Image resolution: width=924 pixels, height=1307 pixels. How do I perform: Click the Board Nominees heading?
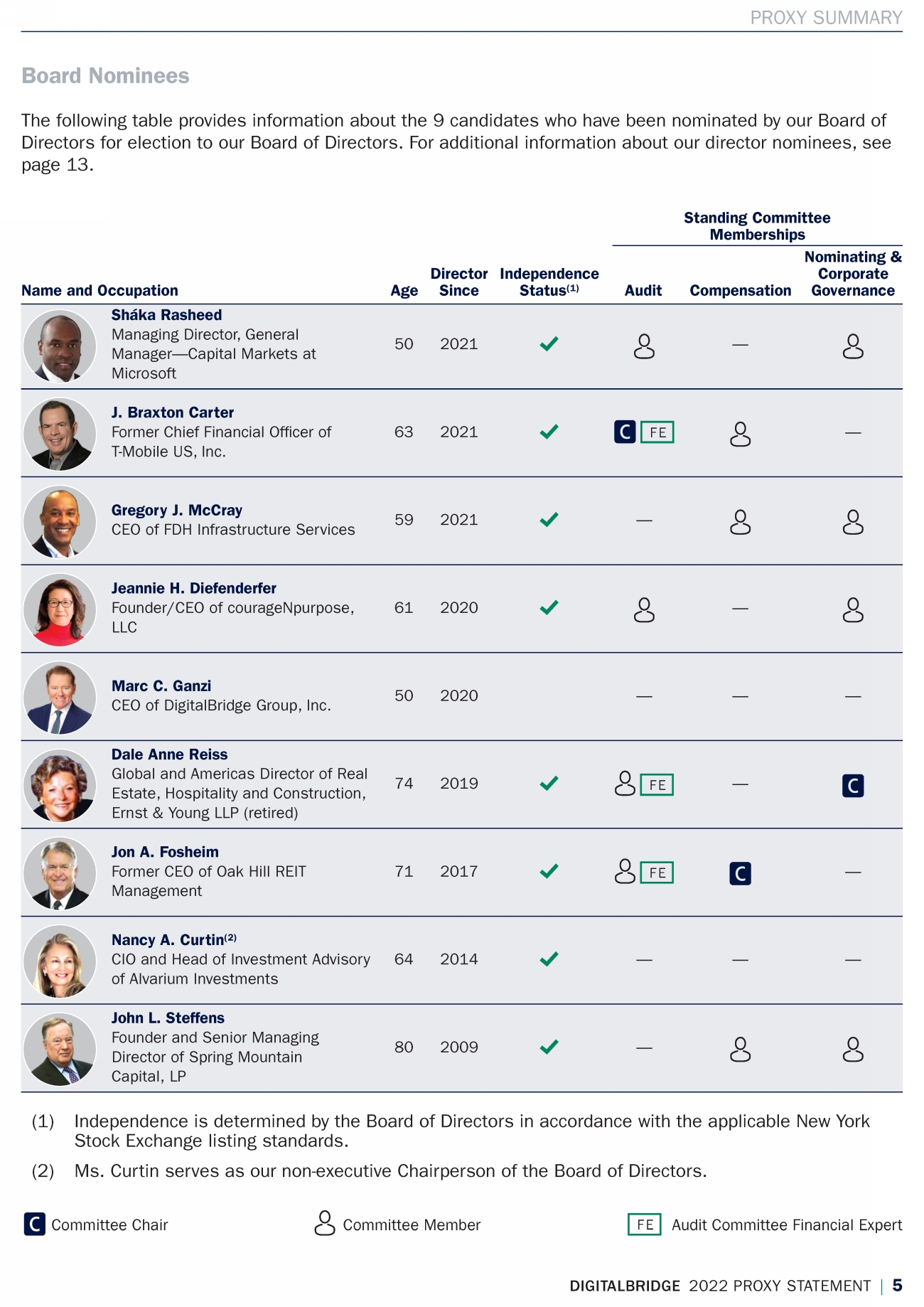pyautogui.click(x=106, y=76)
